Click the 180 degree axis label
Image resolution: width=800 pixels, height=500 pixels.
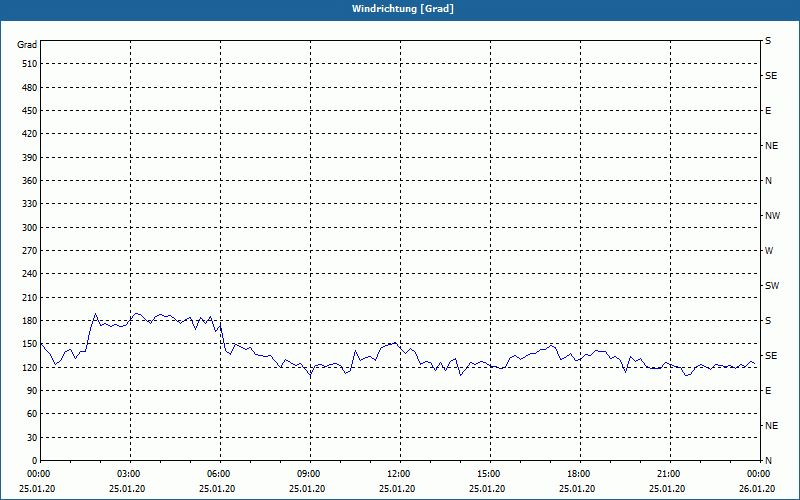tap(30, 320)
